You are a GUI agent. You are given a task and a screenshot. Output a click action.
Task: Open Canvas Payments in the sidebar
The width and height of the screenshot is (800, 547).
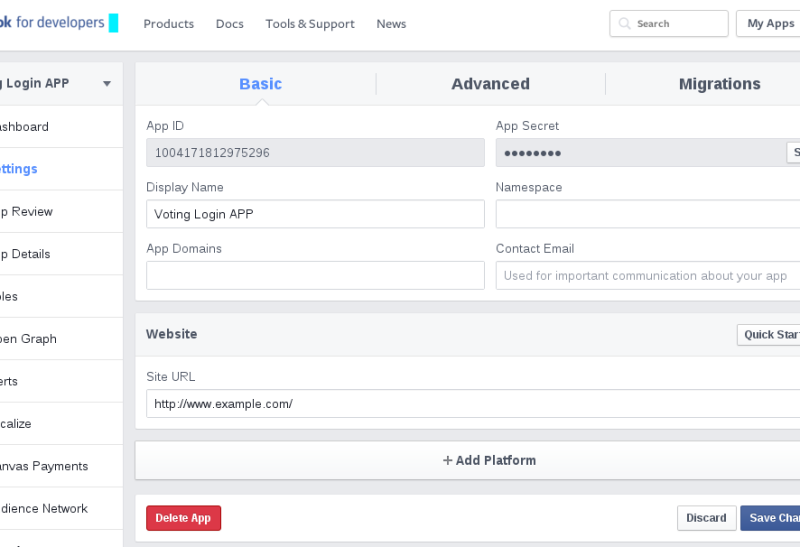61,465
